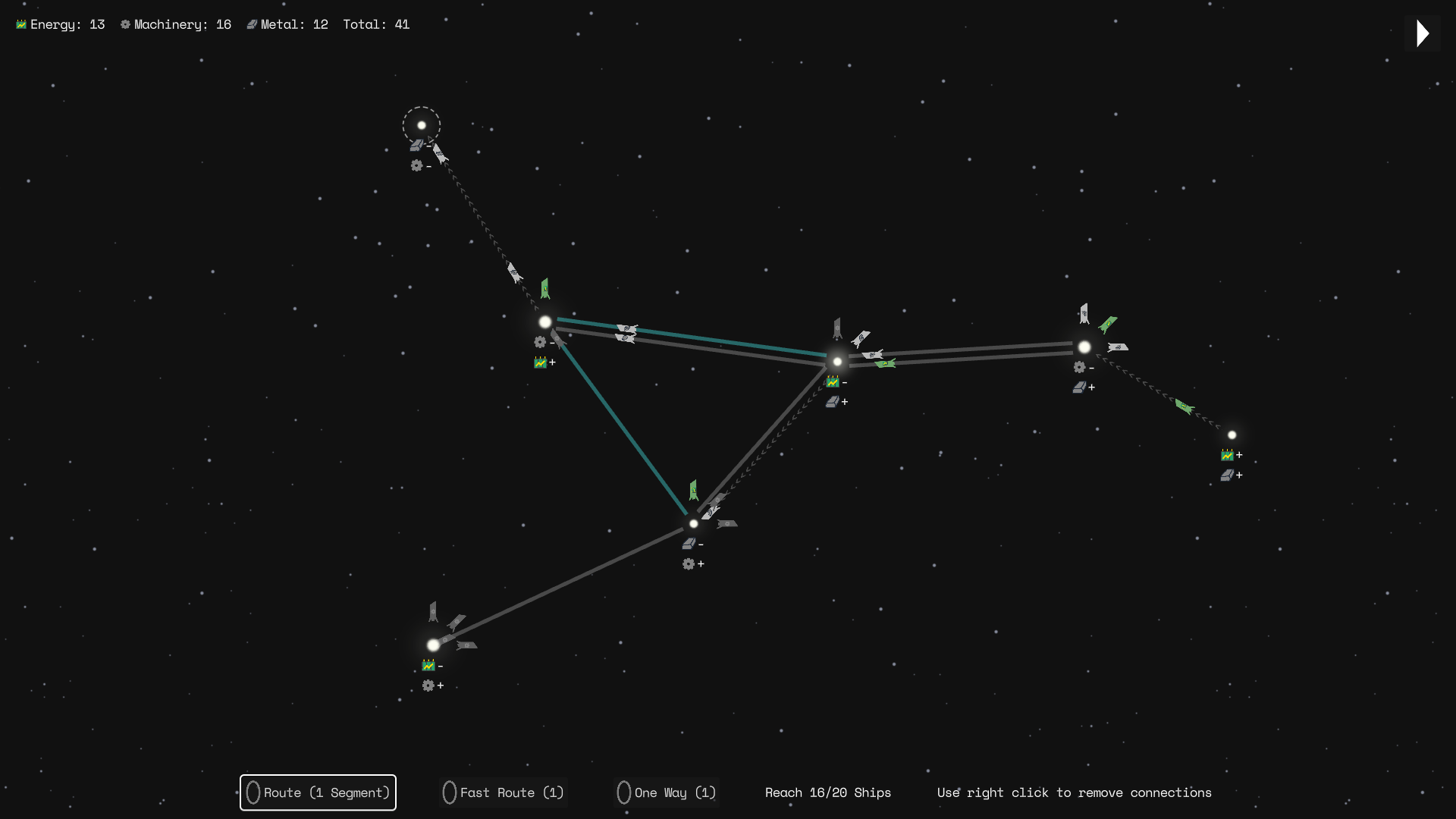Click the right star needing machinery, producing metal
Image resolution: width=1456 pixels, height=819 pixels.
pyautogui.click(x=1084, y=347)
